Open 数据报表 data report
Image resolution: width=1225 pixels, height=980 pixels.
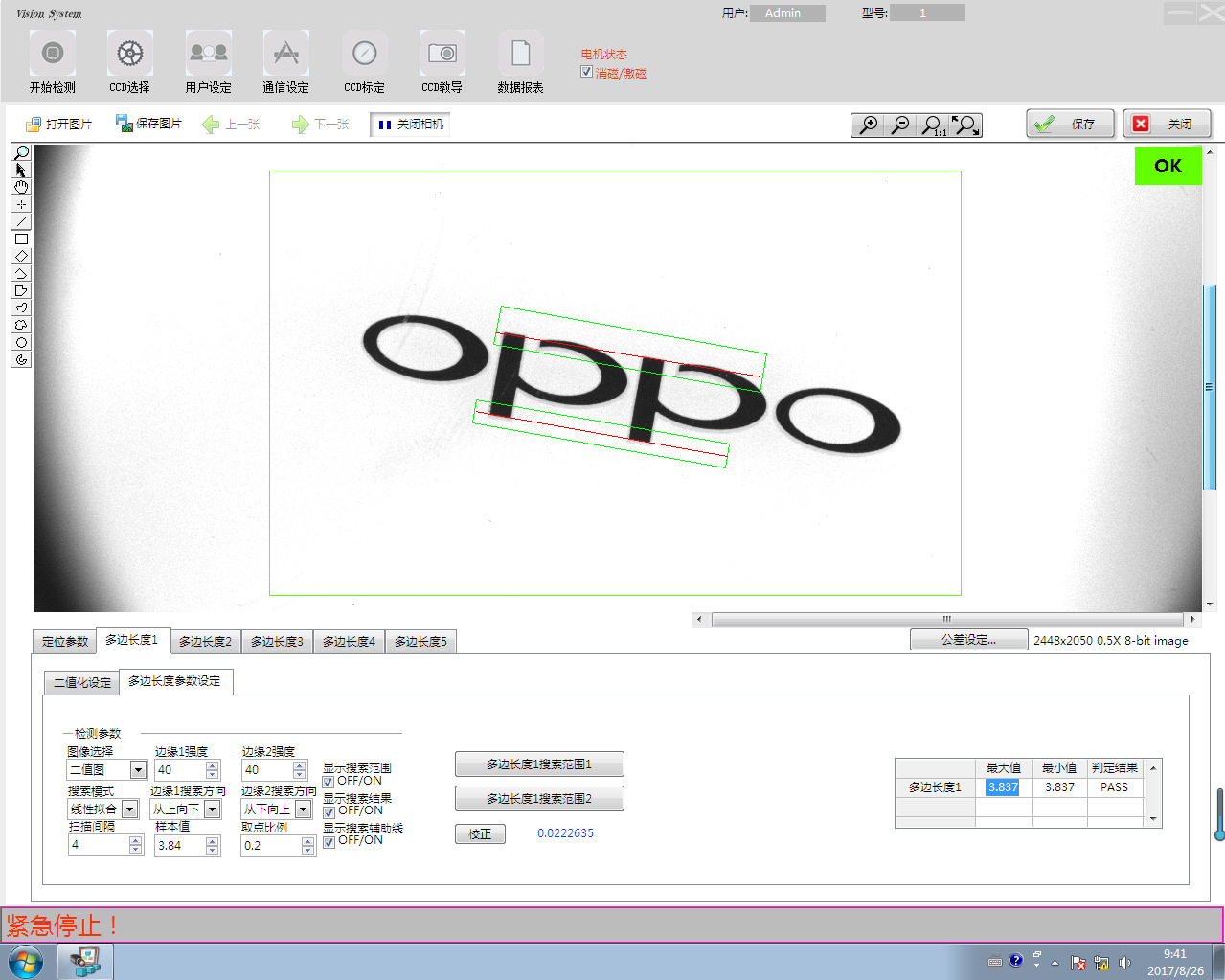point(520,54)
